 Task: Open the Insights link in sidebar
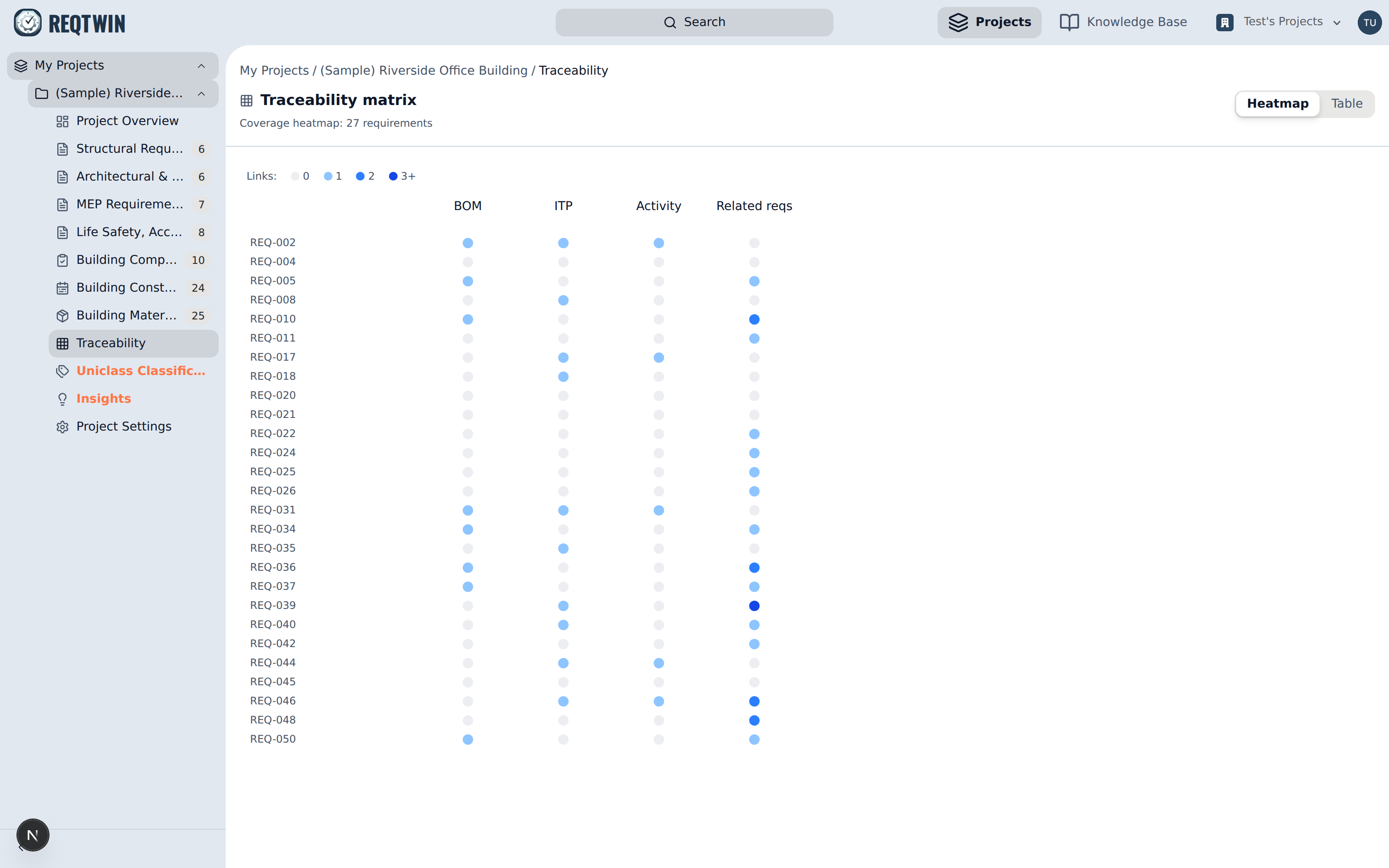coord(133,399)
